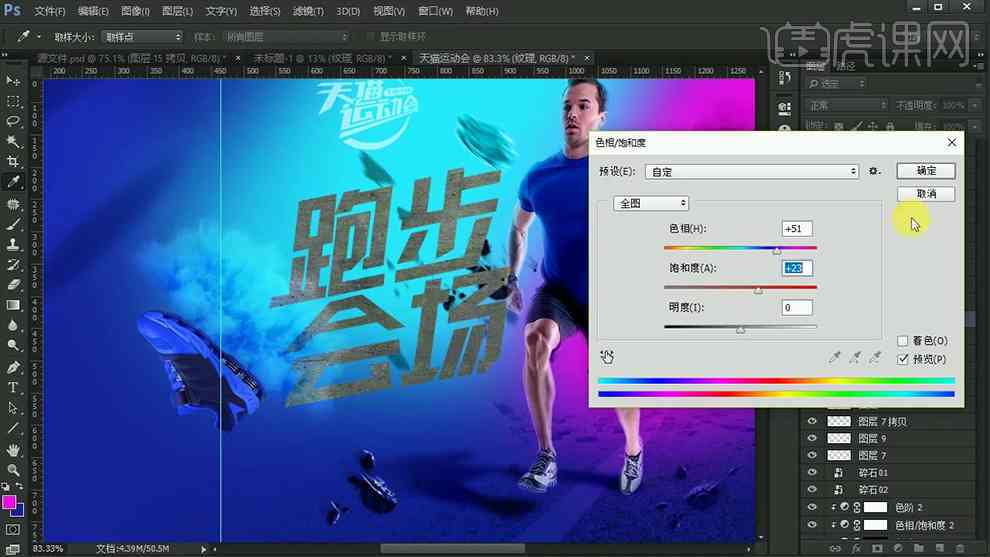The height and width of the screenshot is (557, 990).
Task: Select the Zoom tool
Action: pyautogui.click(x=13, y=470)
